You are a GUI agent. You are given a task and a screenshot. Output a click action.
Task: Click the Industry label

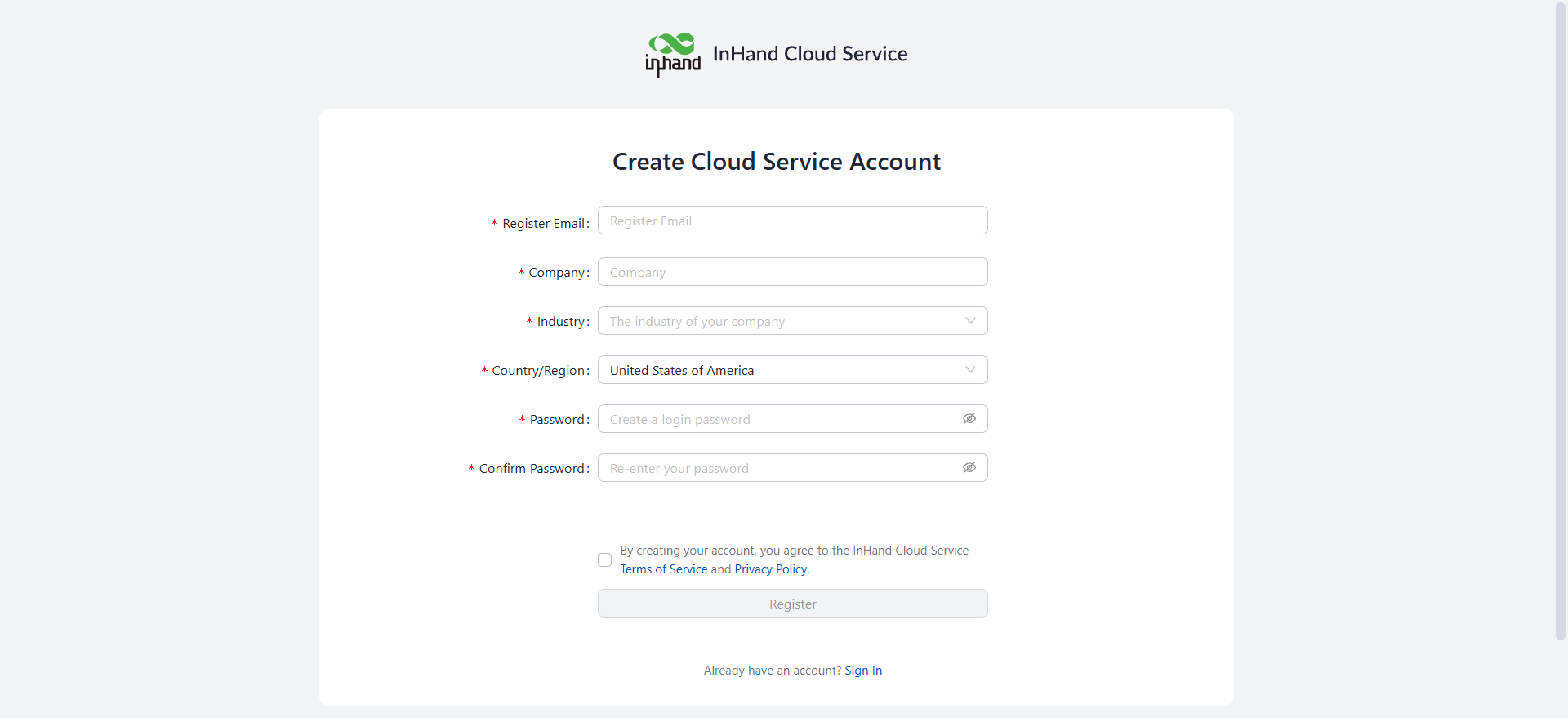point(561,322)
